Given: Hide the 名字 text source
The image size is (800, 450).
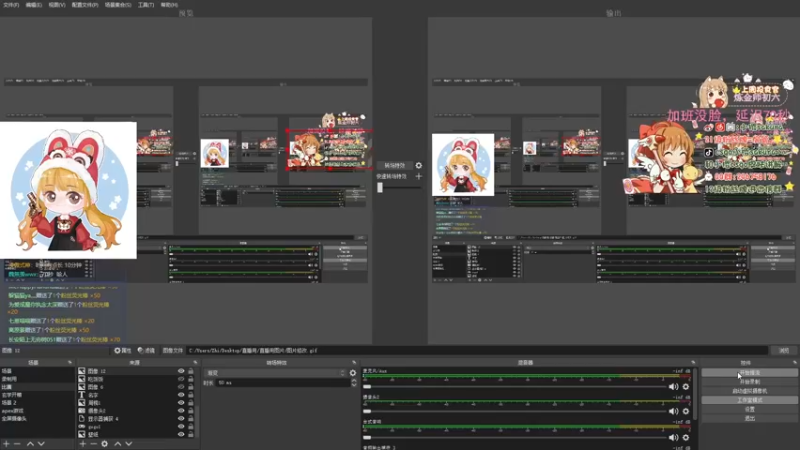Looking at the screenshot, I should (181, 395).
